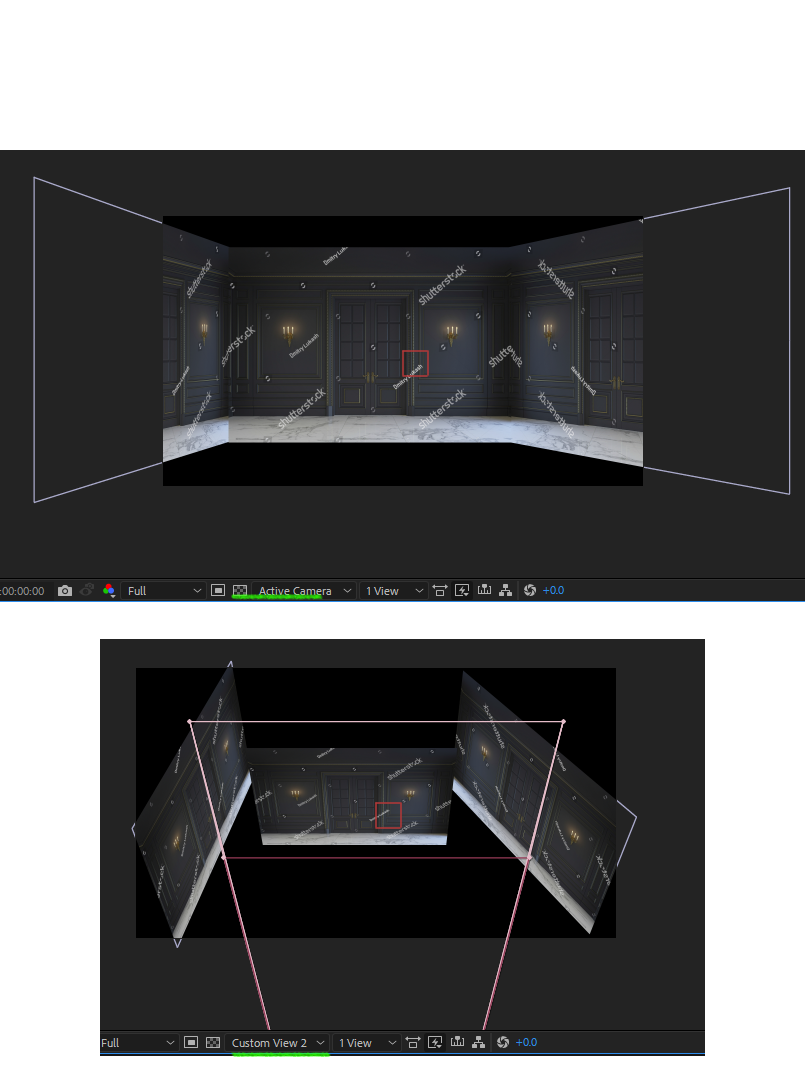Open the Active Camera 3D view dropdown
The width and height of the screenshot is (805, 1080).
304,590
